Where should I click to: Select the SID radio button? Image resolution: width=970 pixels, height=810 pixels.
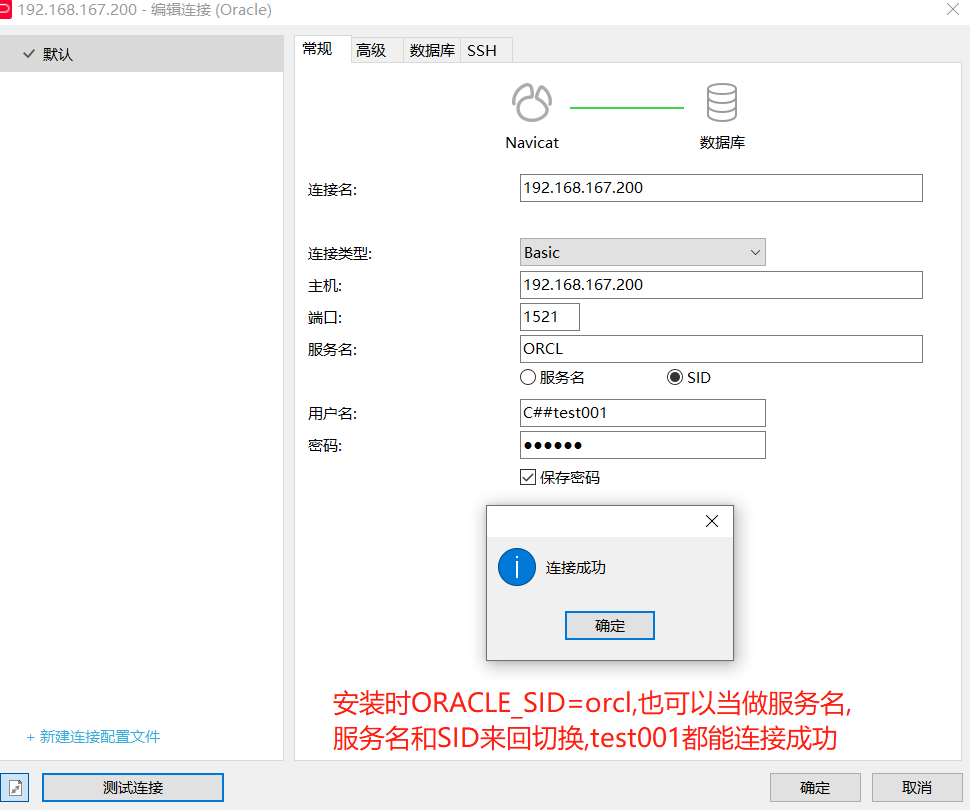675,377
